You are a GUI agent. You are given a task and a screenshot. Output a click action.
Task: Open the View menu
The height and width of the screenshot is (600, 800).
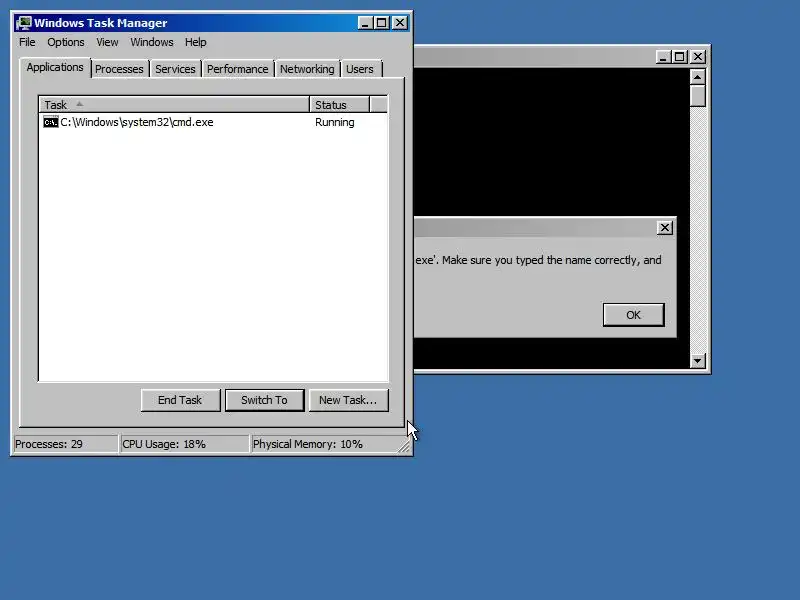107,42
